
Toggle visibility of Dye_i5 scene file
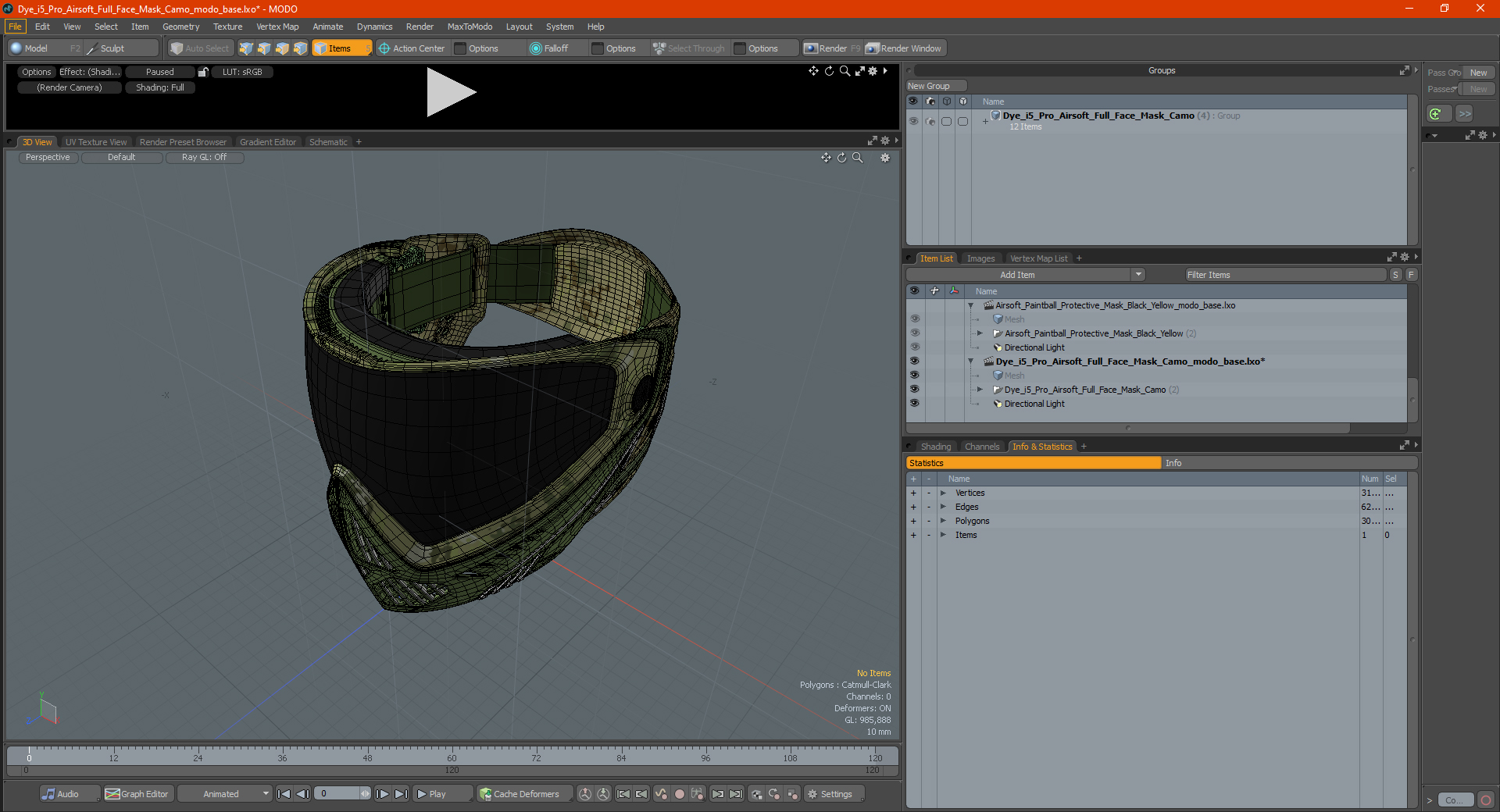(914, 361)
